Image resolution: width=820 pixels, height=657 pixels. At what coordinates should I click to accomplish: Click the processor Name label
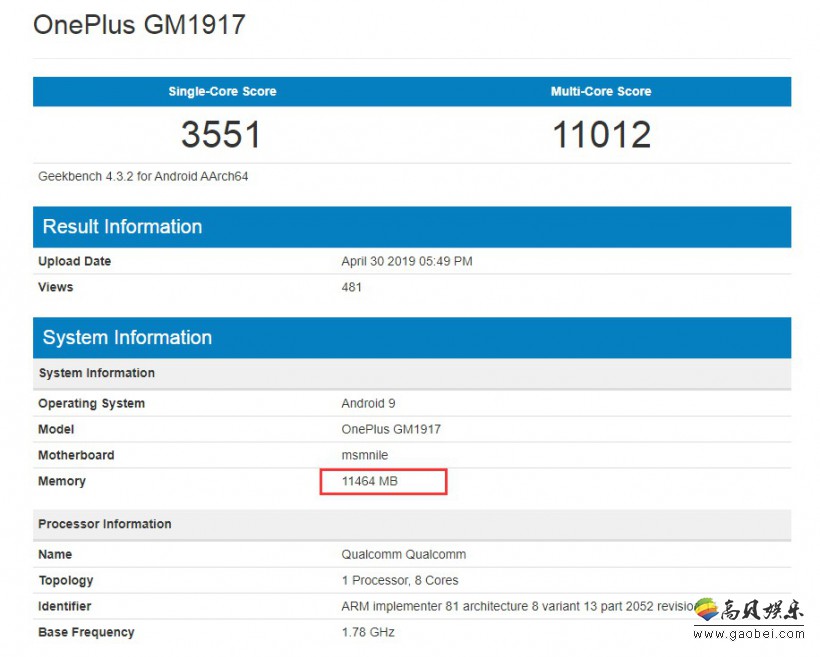tap(55, 554)
